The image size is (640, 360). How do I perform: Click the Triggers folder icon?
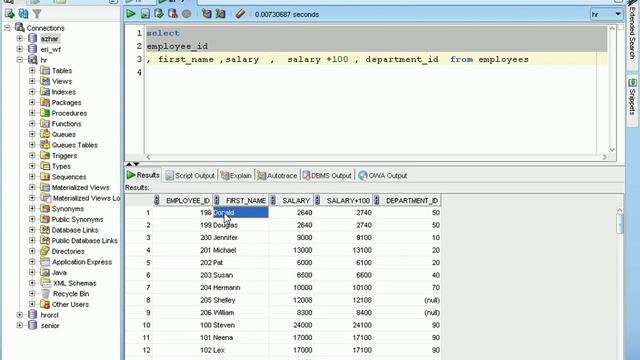click(45, 156)
